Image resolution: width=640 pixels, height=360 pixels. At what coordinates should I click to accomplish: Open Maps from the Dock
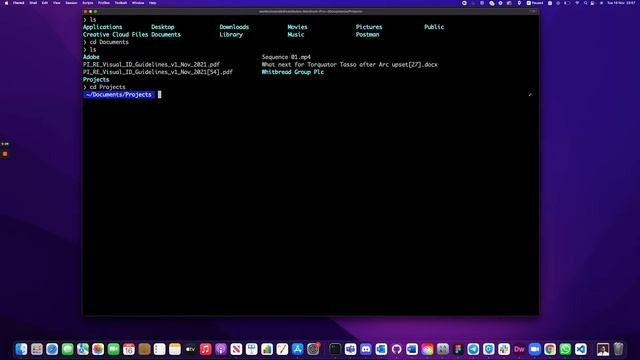point(83,349)
